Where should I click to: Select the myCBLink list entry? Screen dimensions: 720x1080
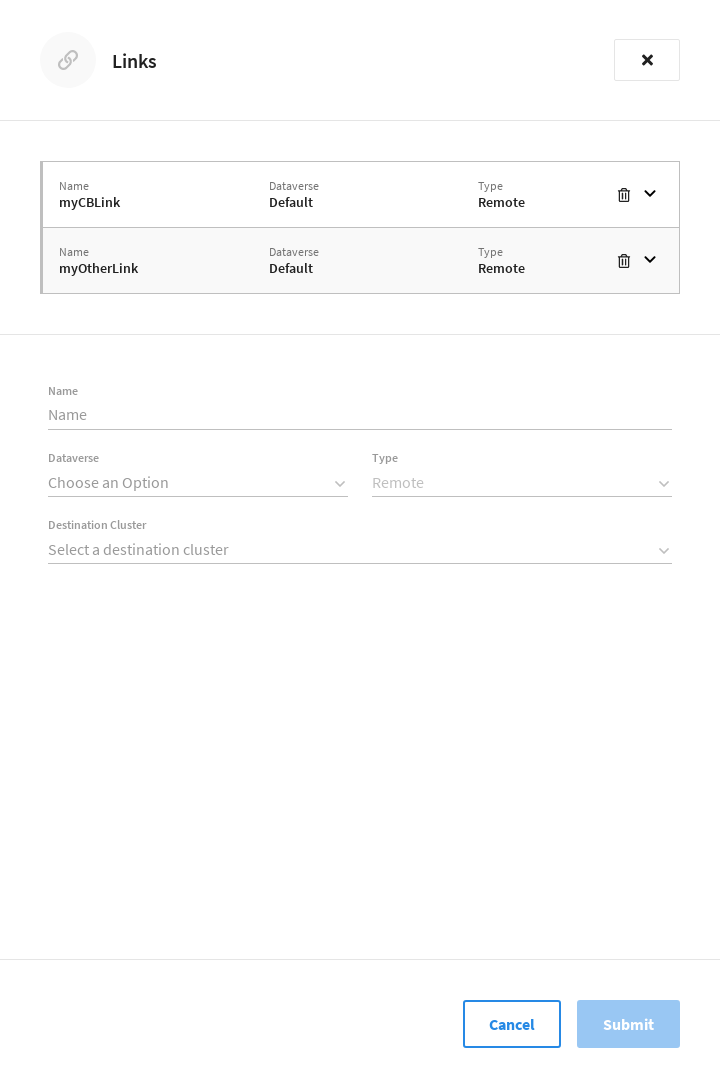(x=300, y=194)
